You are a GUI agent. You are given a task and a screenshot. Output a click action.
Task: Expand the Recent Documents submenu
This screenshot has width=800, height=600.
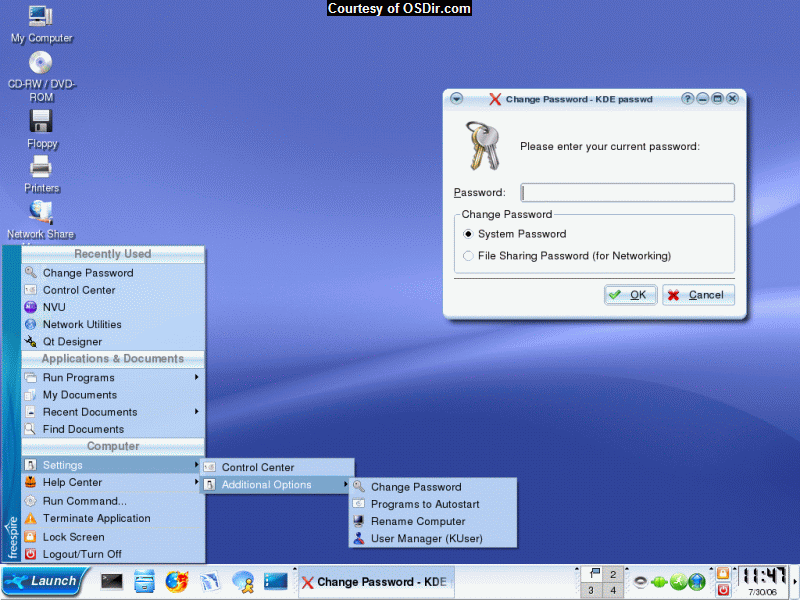coord(113,412)
